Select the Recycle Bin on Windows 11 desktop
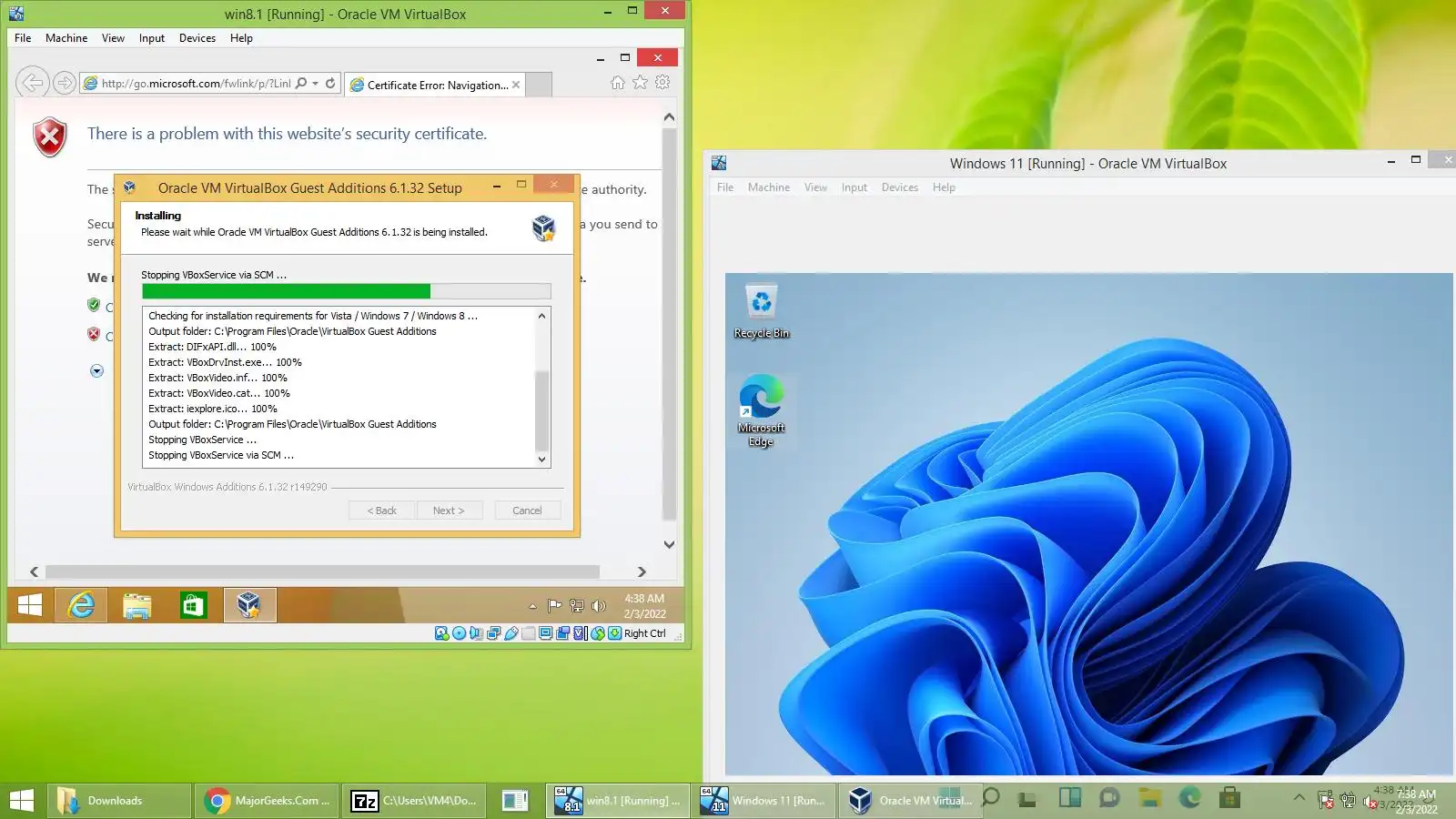Viewport: 1456px width, 819px height. (762, 311)
